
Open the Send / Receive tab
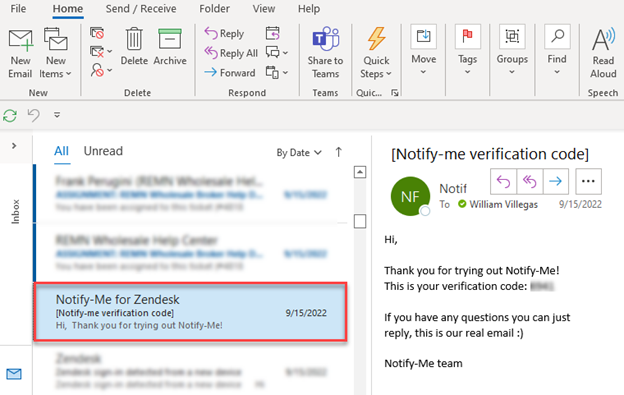(141, 9)
